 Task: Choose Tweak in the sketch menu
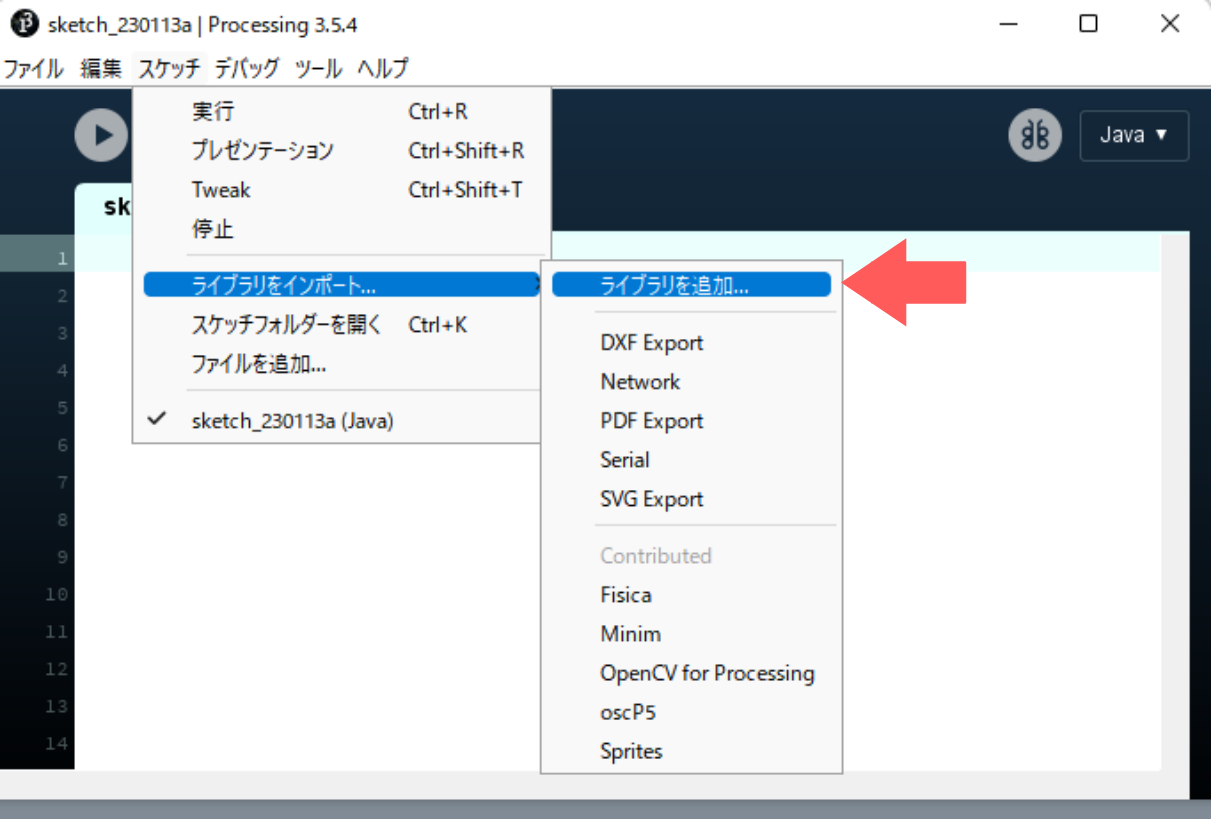[x=342, y=190]
